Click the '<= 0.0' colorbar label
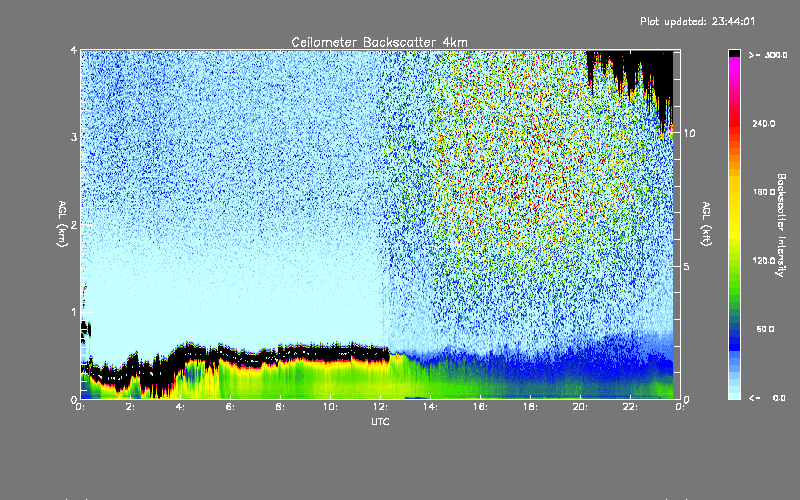Screen dimensions: 800x500 [x=768, y=397]
